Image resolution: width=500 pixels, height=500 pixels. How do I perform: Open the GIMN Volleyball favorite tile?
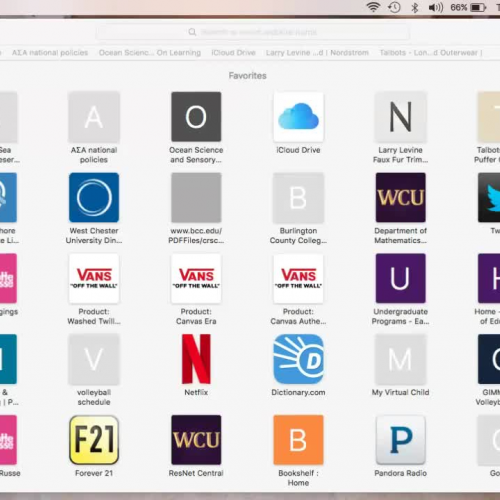[x=489, y=359]
